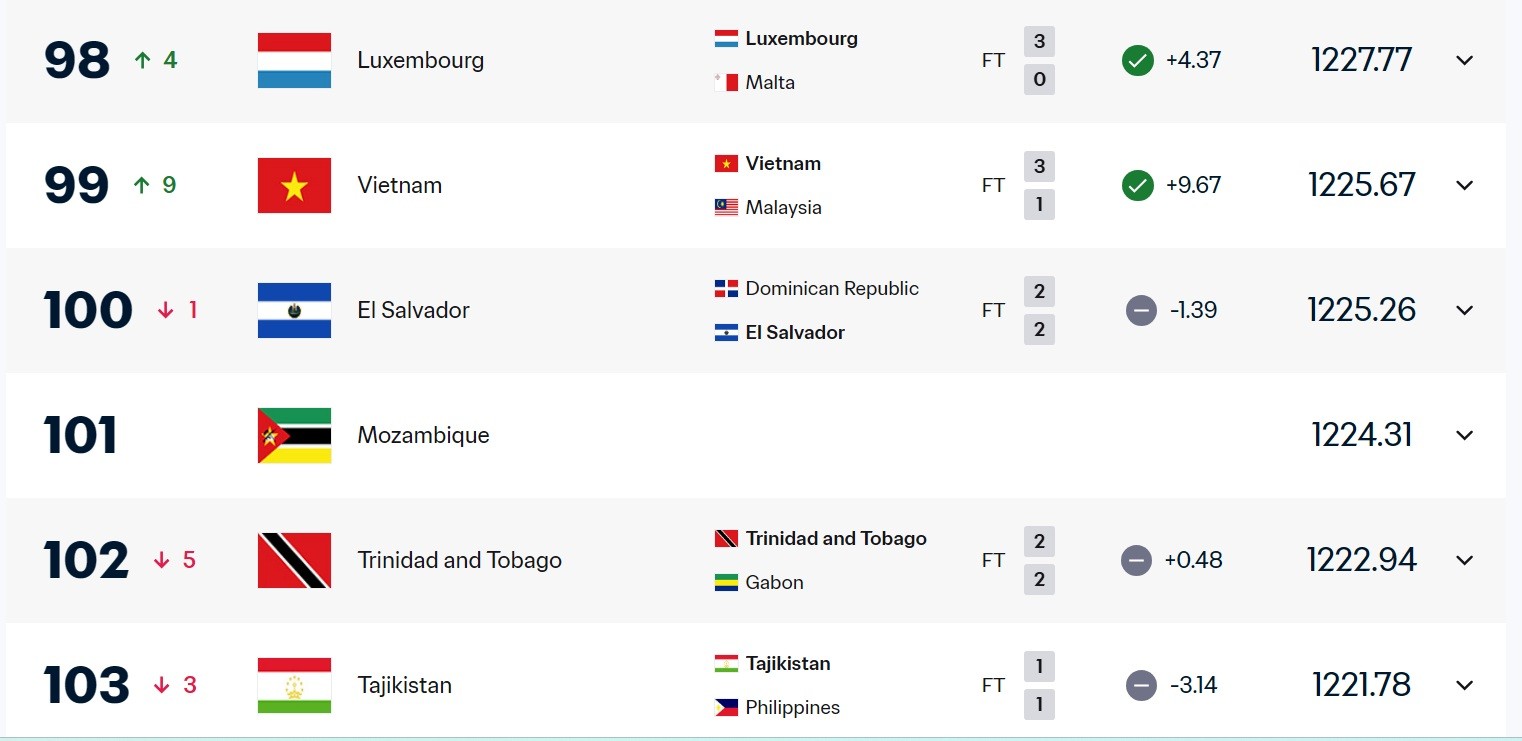
Task: Click the small Malaysia flag in match
Action: click(726, 208)
